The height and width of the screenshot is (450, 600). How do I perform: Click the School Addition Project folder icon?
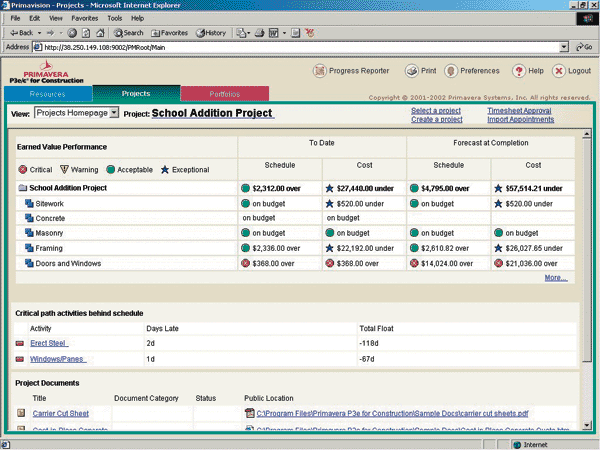tap(22, 188)
